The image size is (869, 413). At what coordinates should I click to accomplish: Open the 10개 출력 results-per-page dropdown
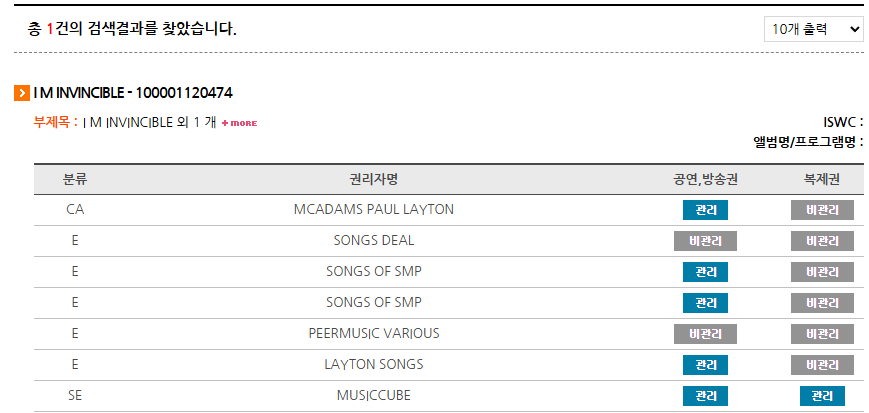pyautogui.click(x=813, y=29)
